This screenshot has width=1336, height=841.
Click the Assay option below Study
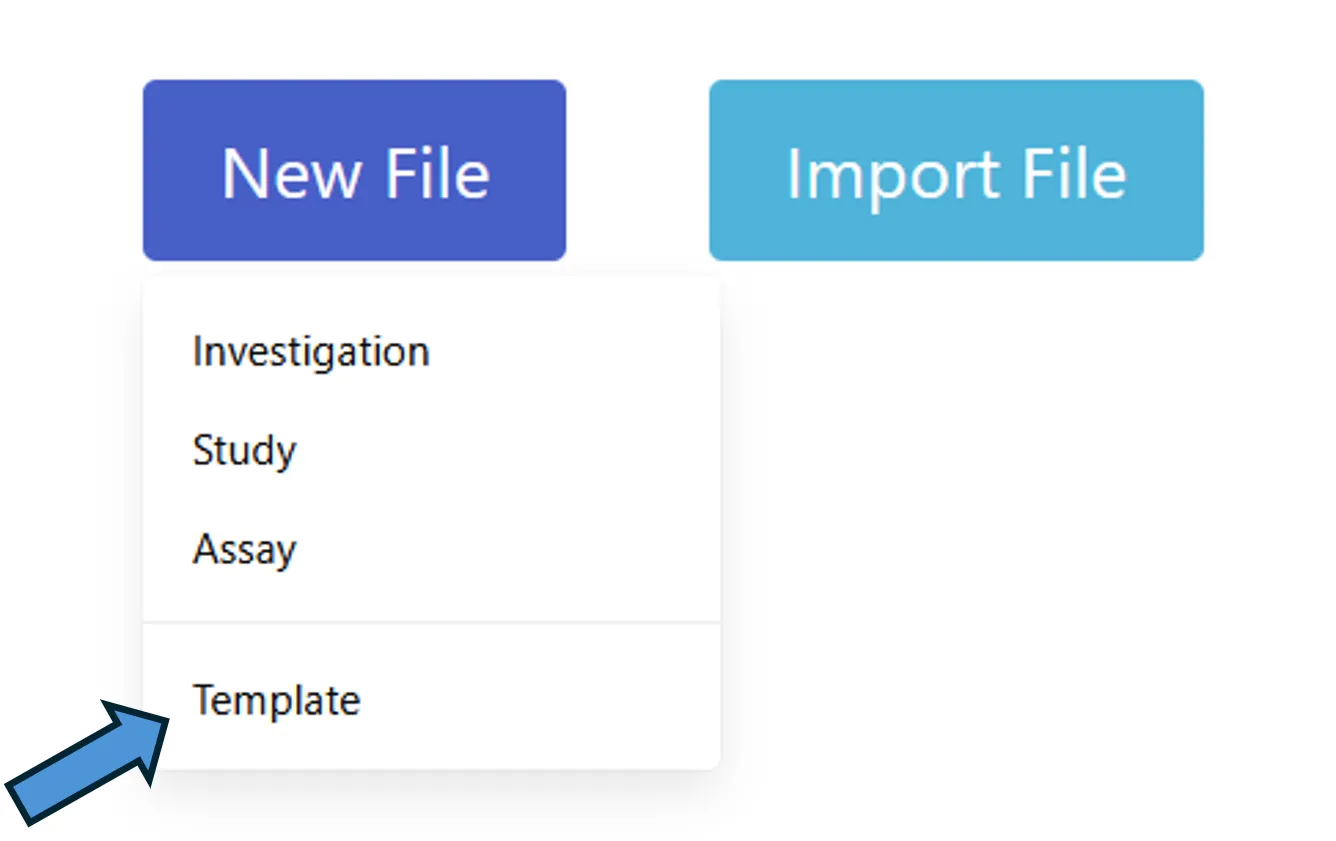tap(431, 549)
